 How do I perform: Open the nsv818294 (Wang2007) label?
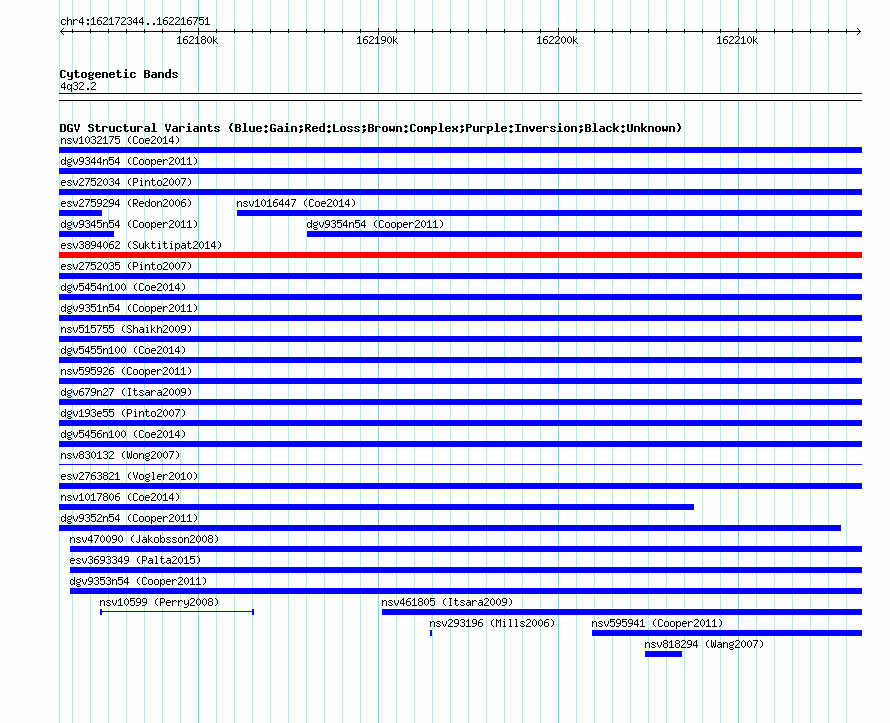point(704,644)
